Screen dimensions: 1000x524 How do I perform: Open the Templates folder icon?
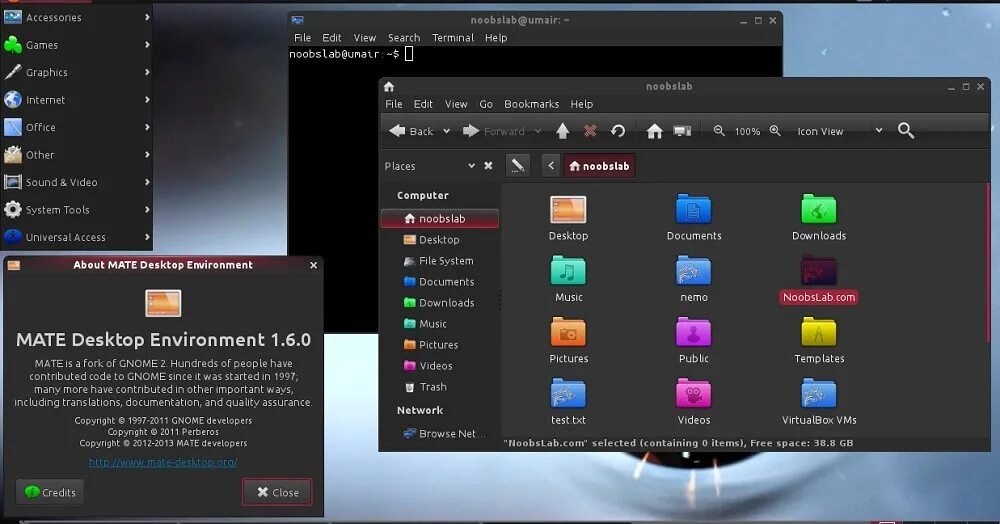[819, 332]
